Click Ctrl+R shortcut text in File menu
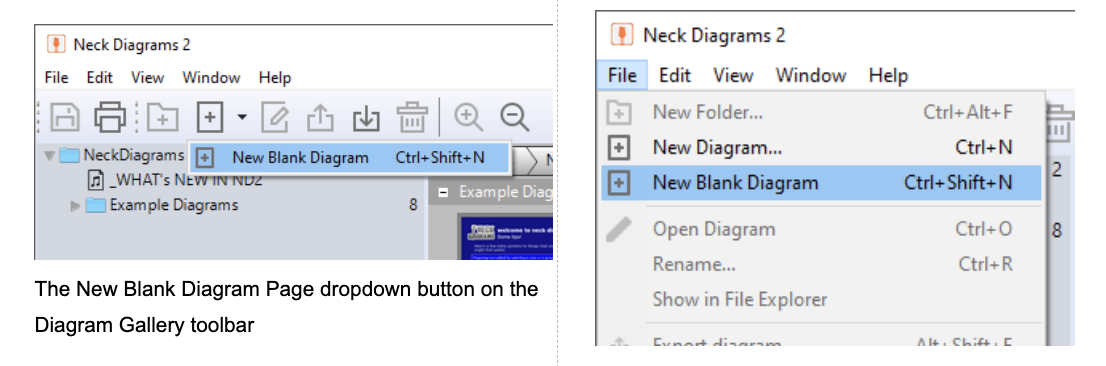This screenshot has height=366, width=1106. pos(985,264)
